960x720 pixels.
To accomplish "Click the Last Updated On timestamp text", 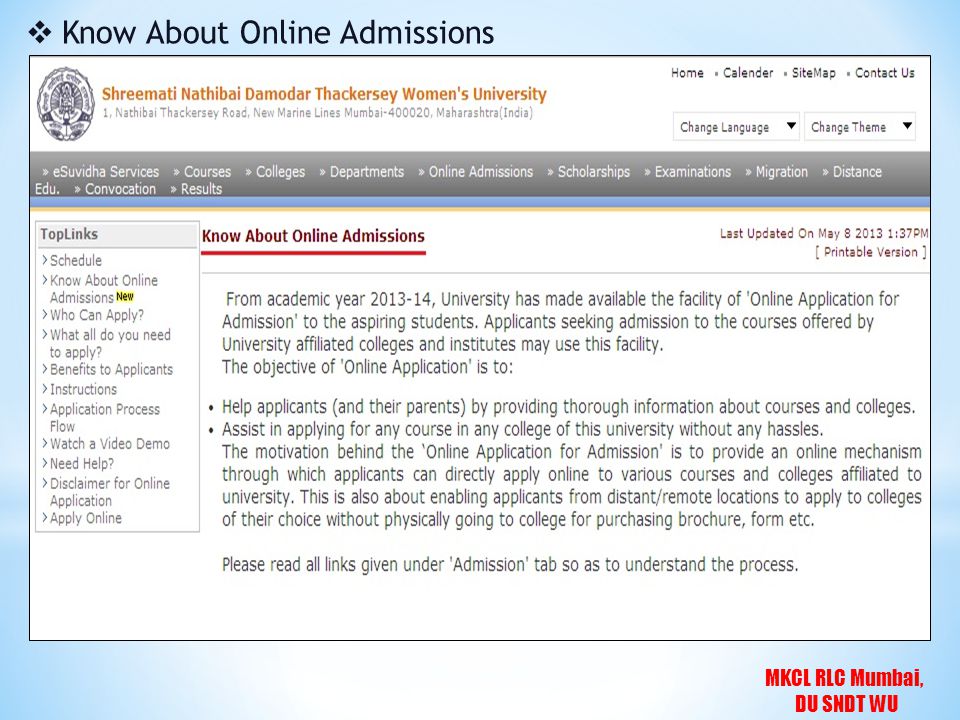I will point(823,233).
